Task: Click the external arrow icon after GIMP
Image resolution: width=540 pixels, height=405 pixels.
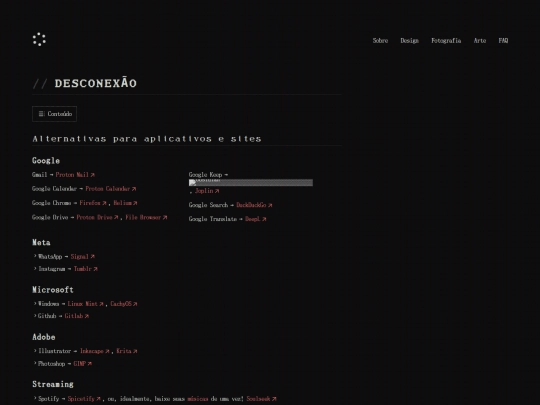Action: click(90, 364)
